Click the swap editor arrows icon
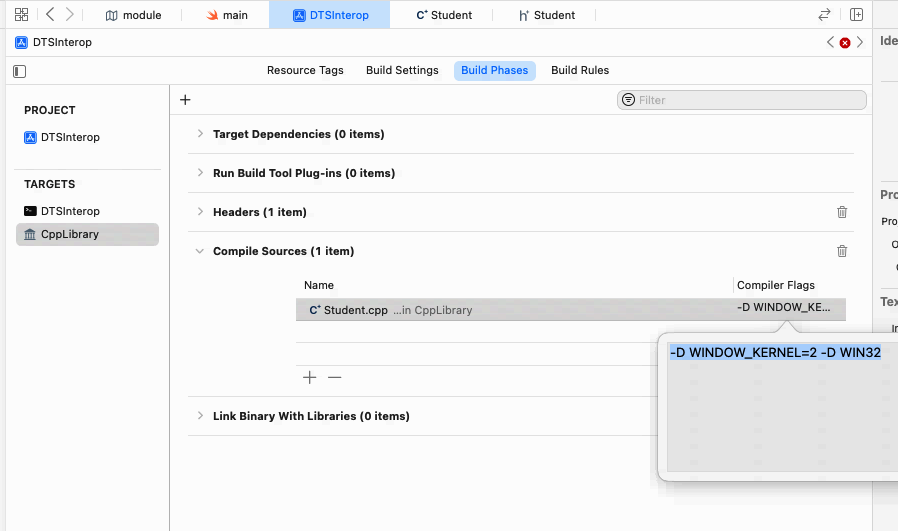Image resolution: width=898 pixels, height=531 pixels. pos(824,15)
